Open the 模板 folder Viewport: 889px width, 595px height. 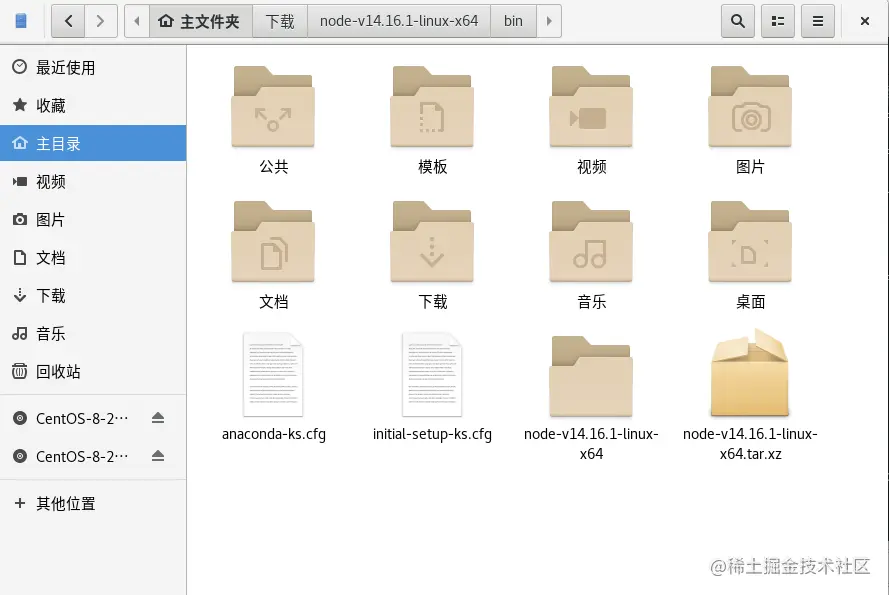point(432,107)
